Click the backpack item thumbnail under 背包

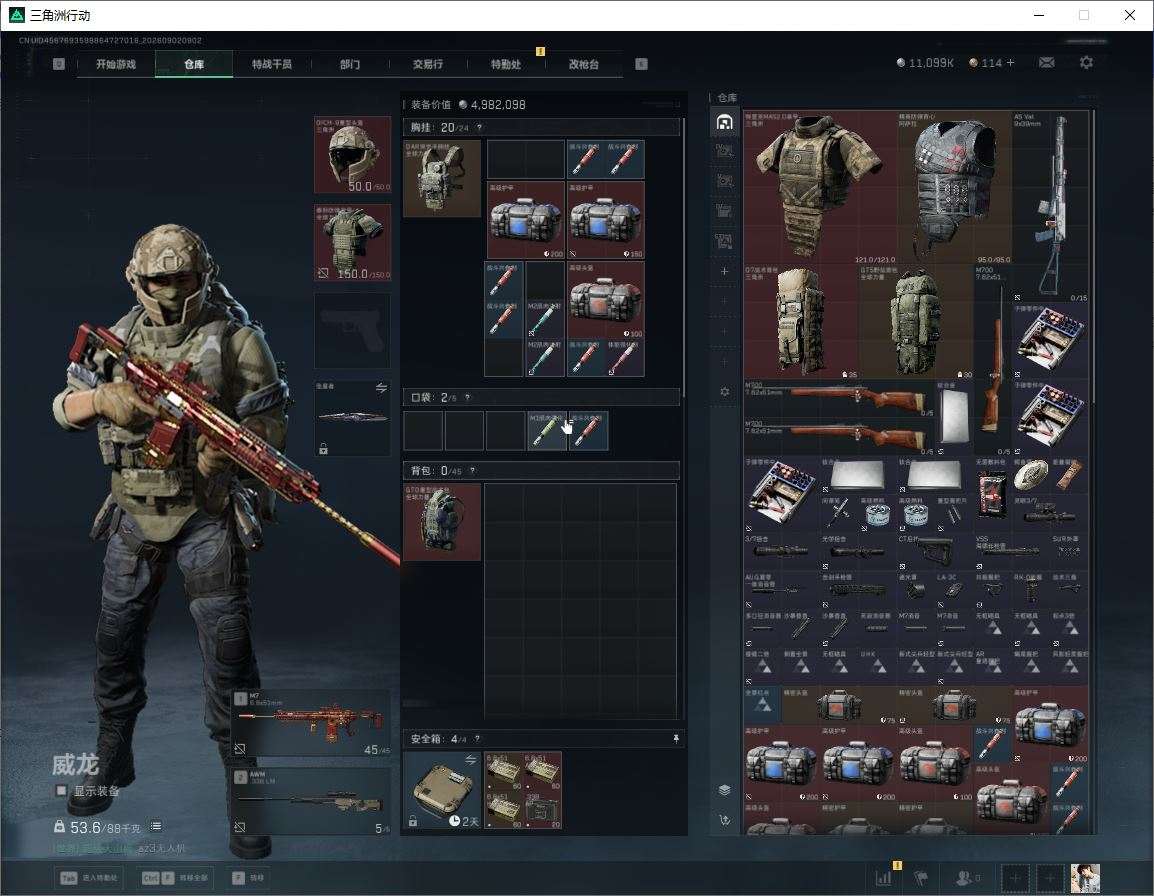point(442,521)
